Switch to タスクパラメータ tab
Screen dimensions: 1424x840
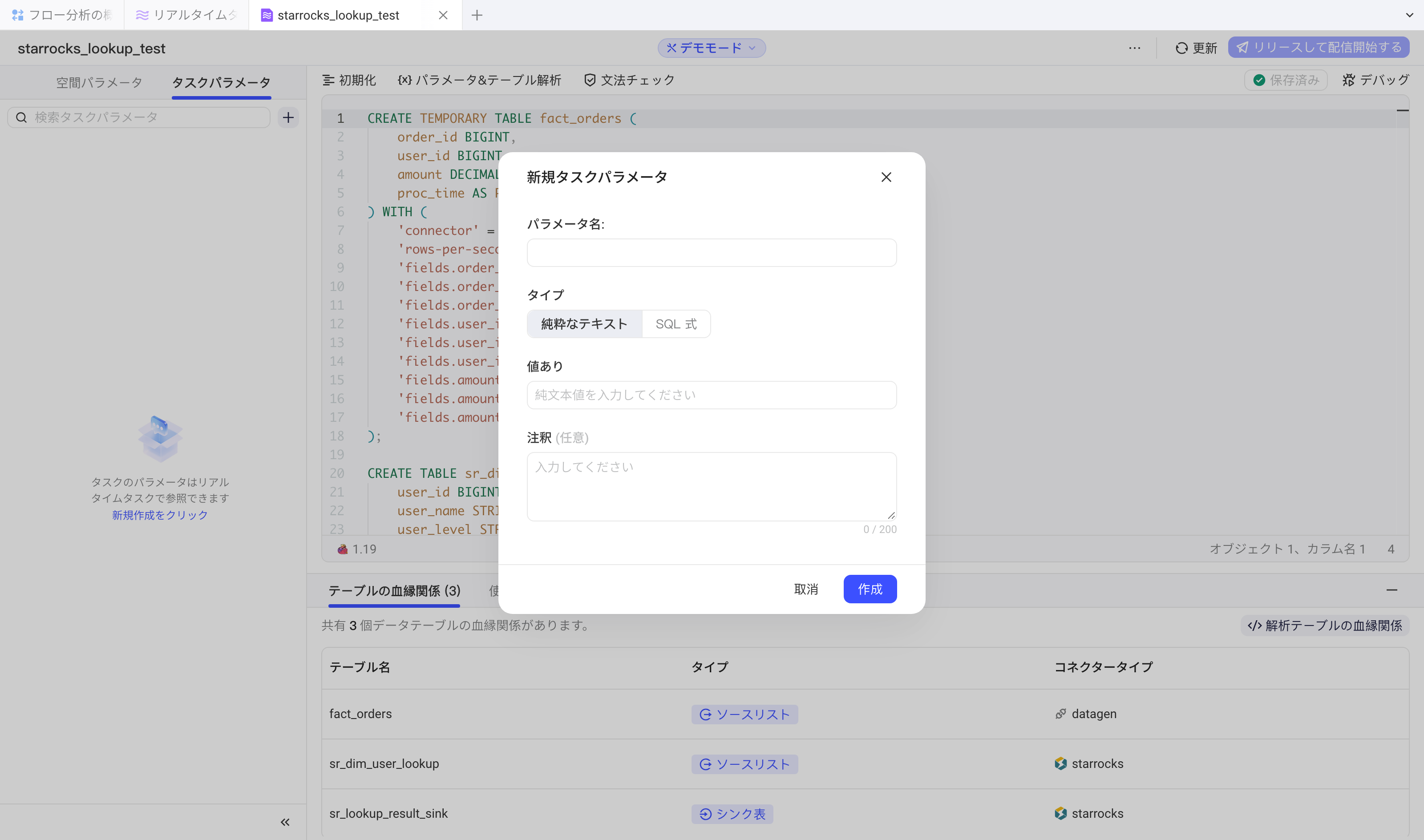tap(221, 83)
